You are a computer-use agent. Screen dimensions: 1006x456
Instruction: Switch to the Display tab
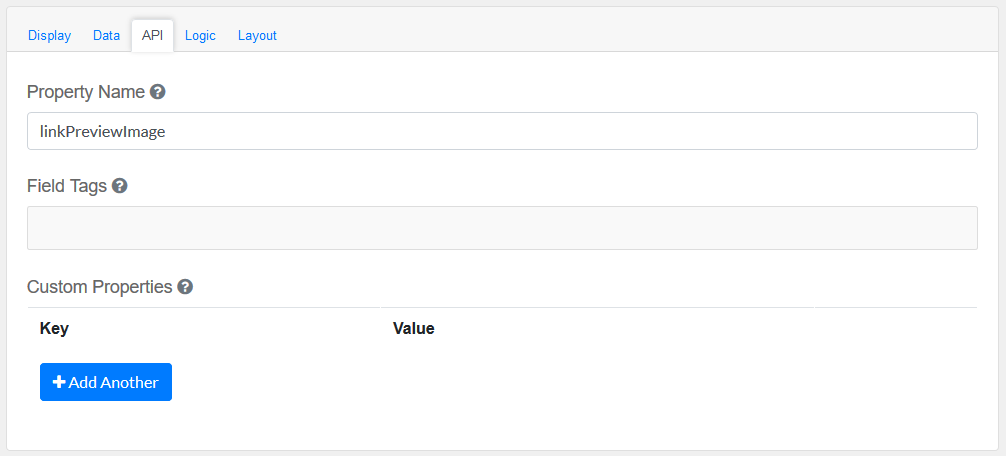click(x=49, y=35)
